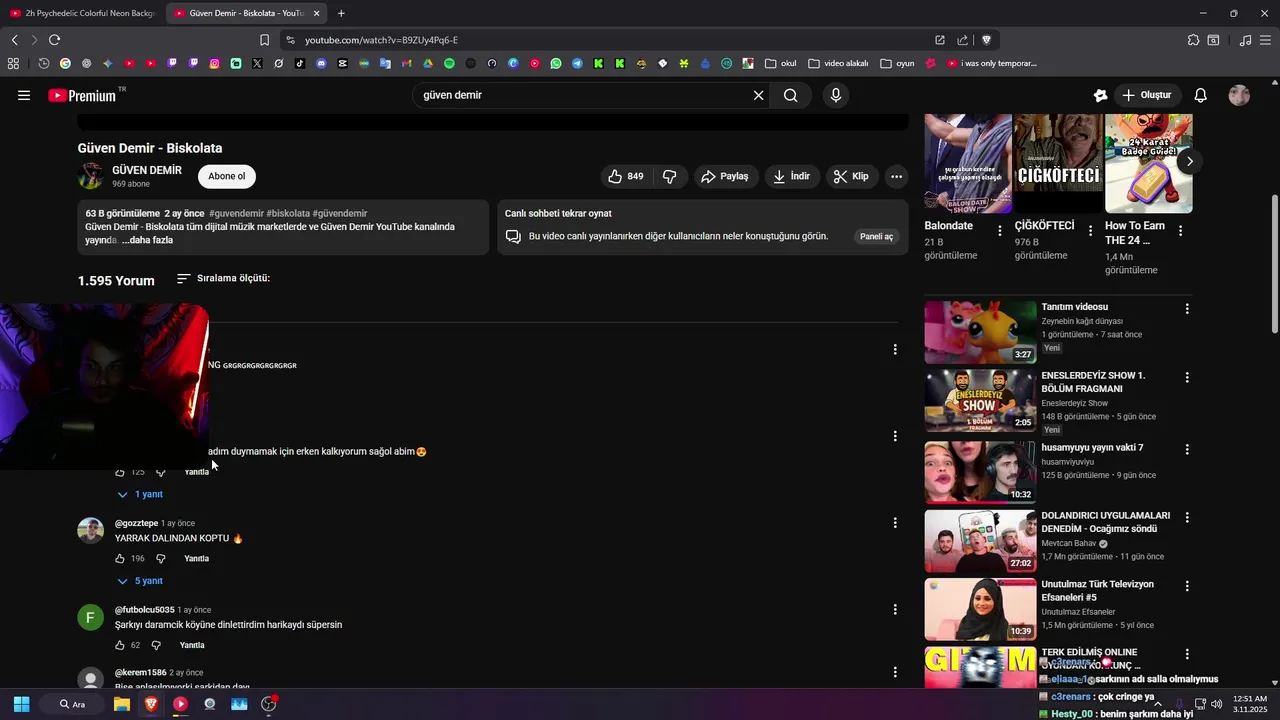Reply to @gozztepe comment via Yanıtla

197,558
